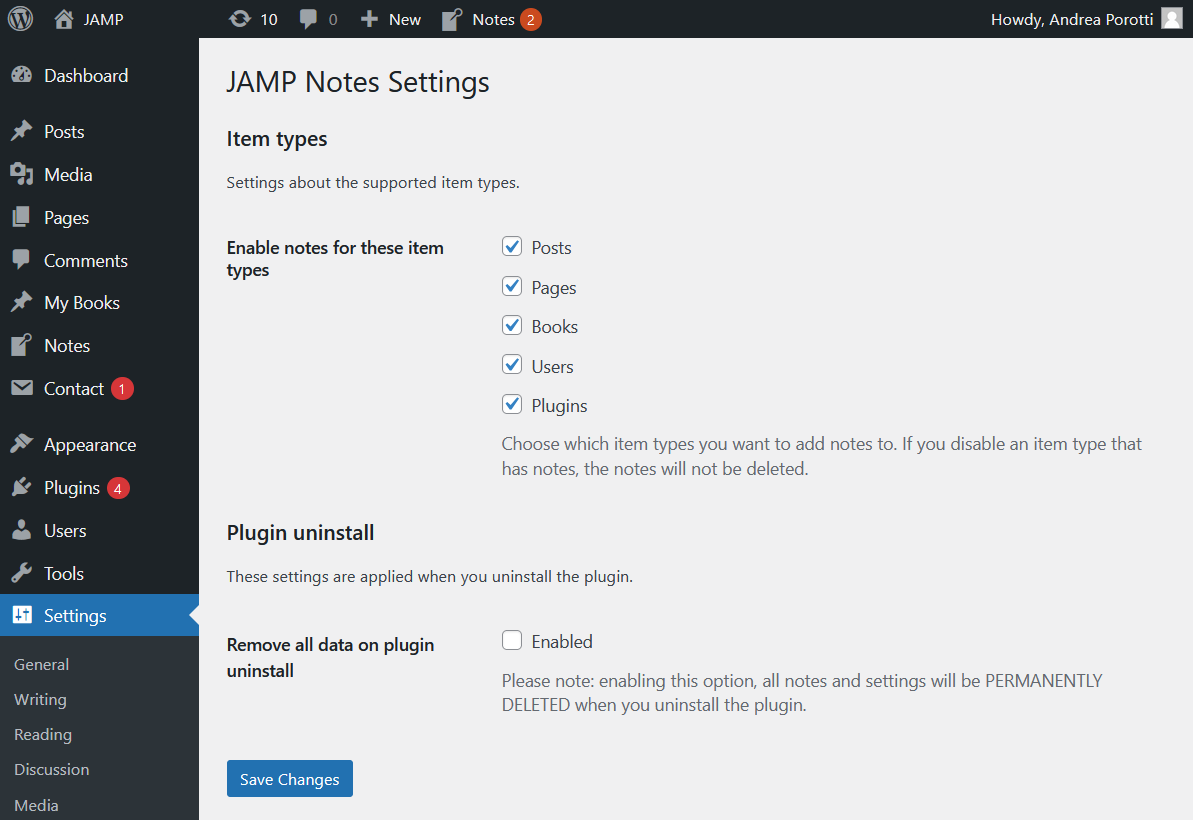Enable remove all data on uninstall
Viewport: 1193px width, 820px height.
[512, 640]
